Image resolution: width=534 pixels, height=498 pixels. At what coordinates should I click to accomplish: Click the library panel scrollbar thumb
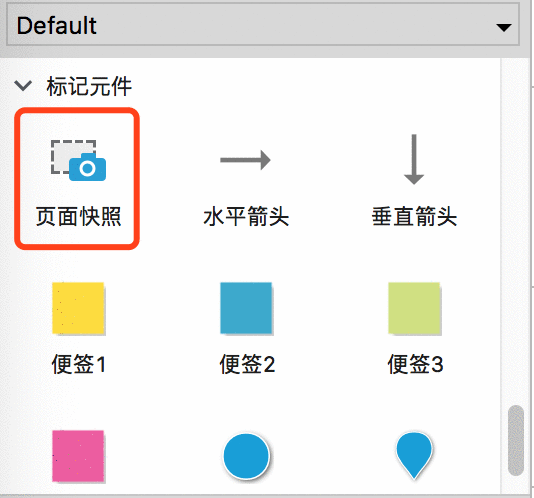516,440
